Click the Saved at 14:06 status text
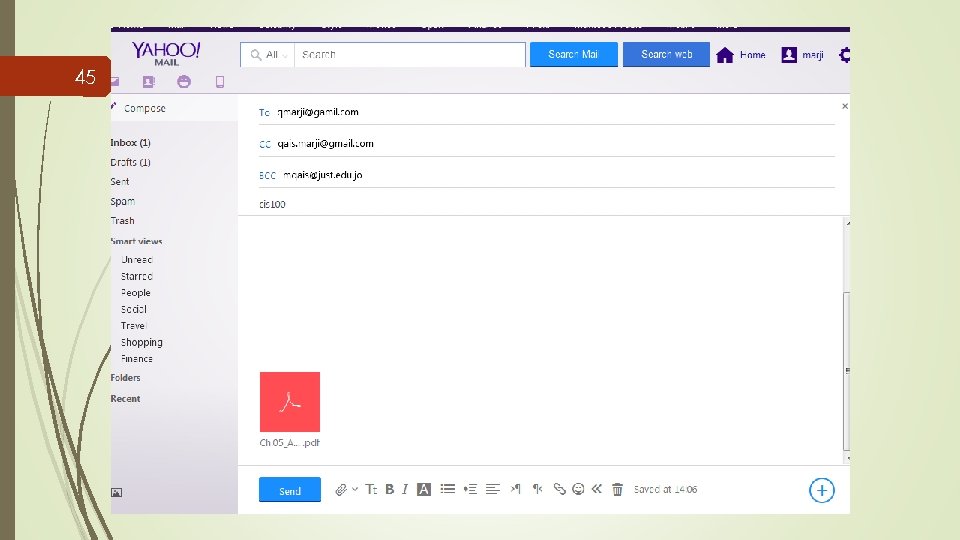Viewport: 960px width, 540px height. tap(666, 489)
